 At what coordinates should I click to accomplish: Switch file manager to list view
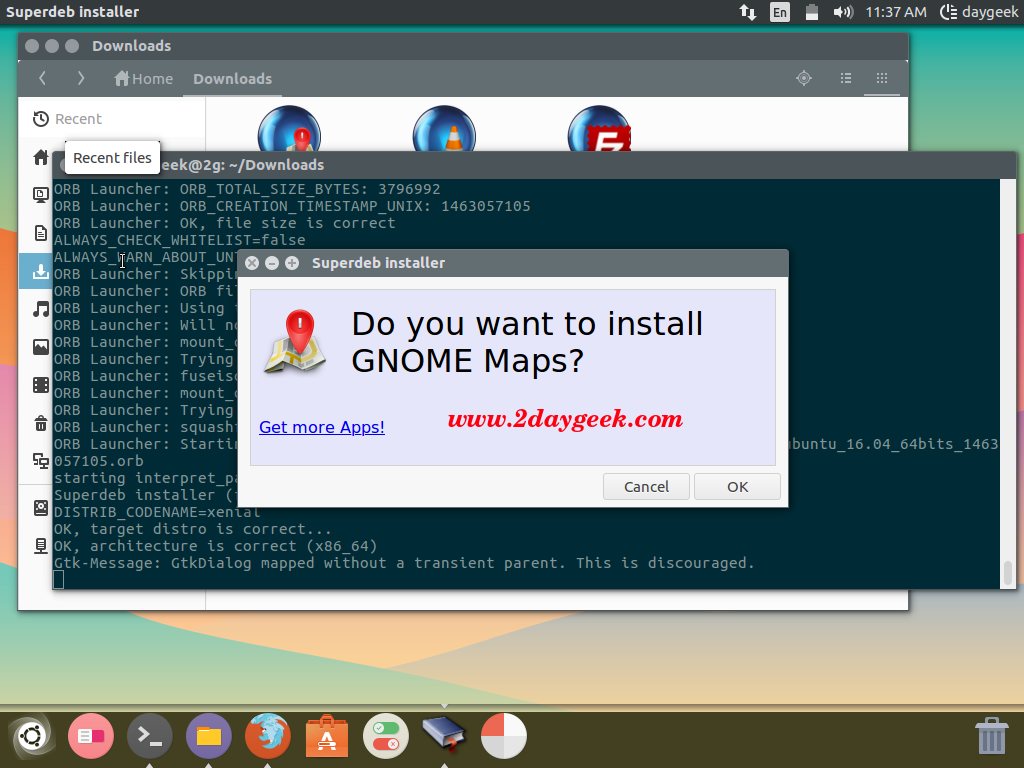pos(846,78)
